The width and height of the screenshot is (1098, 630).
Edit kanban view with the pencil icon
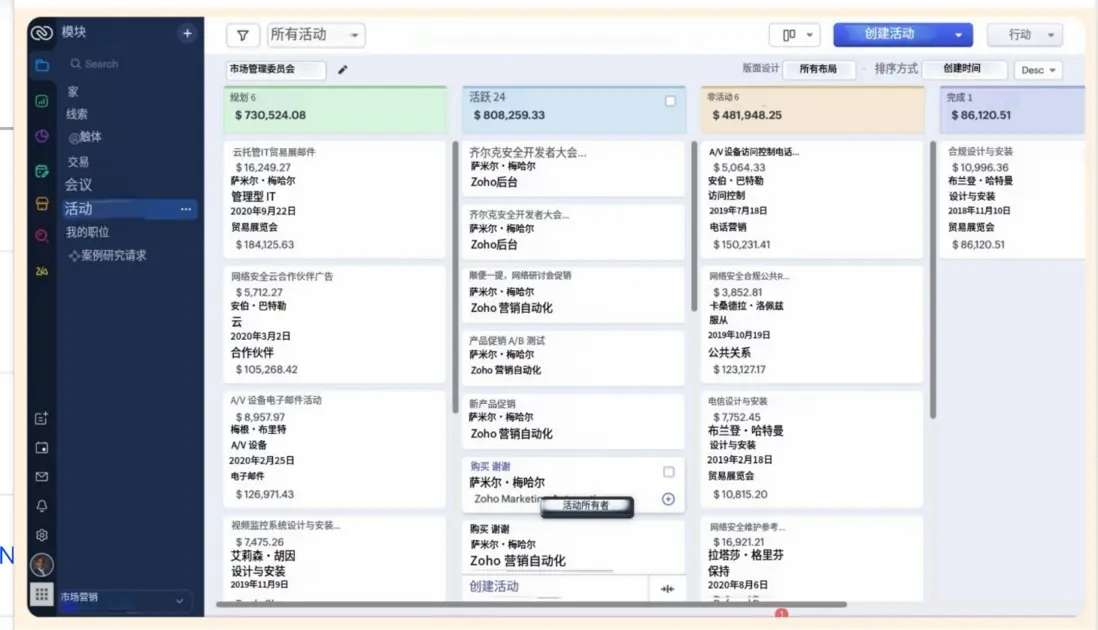(342, 69)
